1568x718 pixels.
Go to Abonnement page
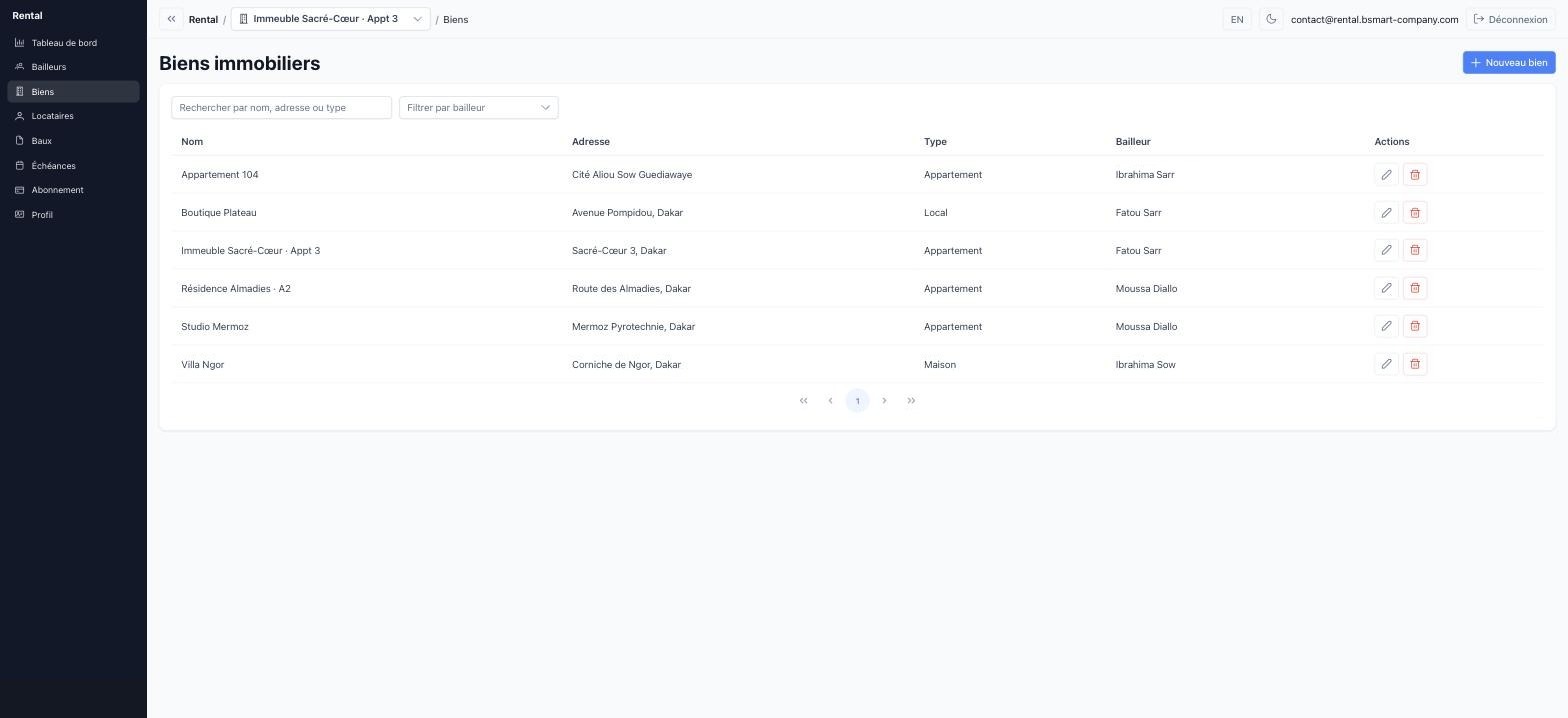tap(73, 190)
